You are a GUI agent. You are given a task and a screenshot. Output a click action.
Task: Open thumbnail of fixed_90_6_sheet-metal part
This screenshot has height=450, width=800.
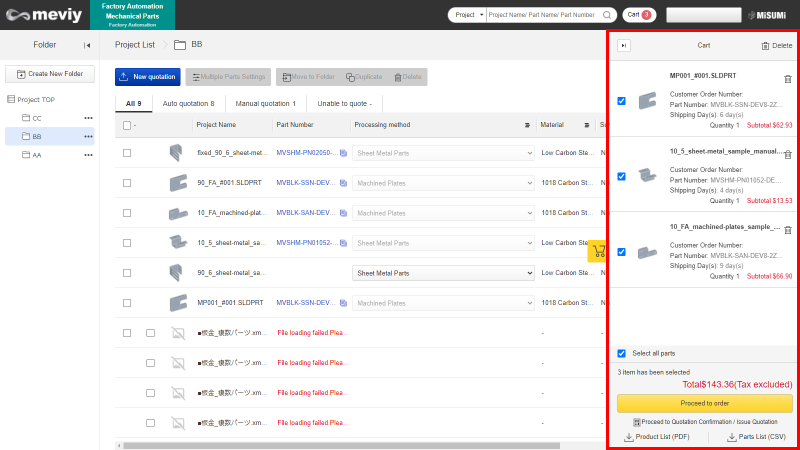(x=176, y=153)
